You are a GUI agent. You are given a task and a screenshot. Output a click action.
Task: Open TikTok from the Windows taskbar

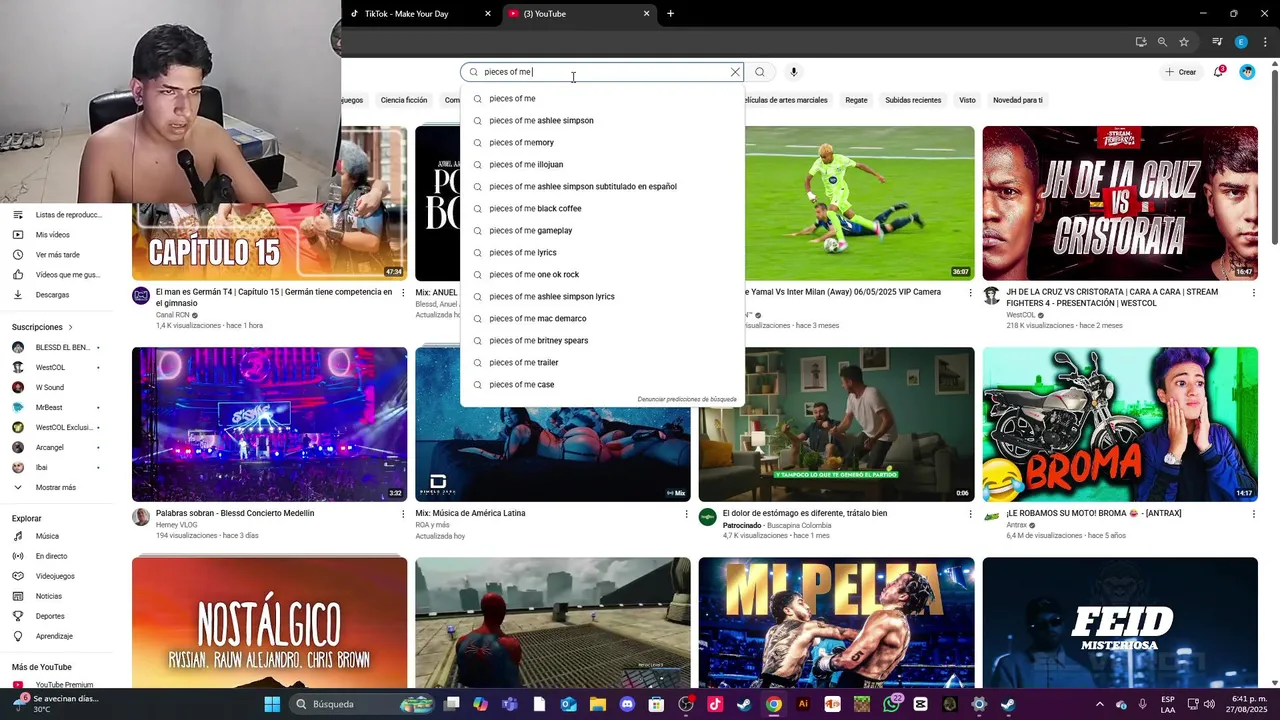715,704
